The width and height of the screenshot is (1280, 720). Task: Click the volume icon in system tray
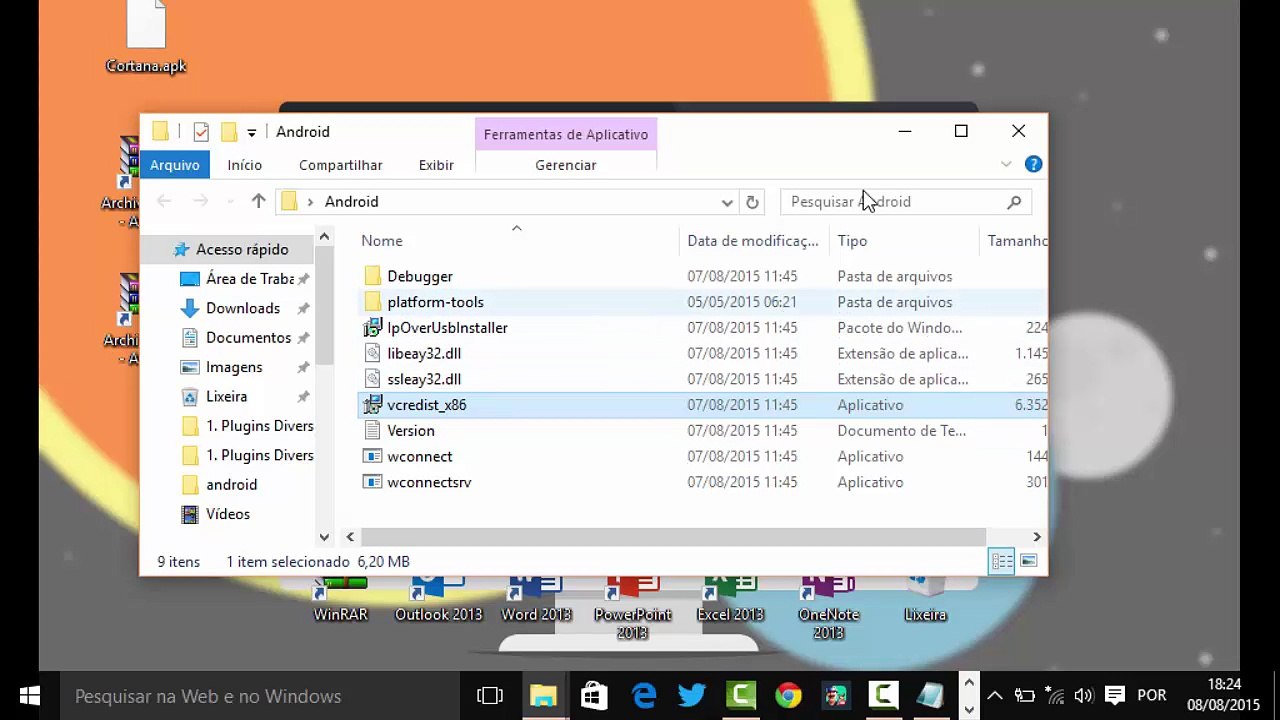1083,696
